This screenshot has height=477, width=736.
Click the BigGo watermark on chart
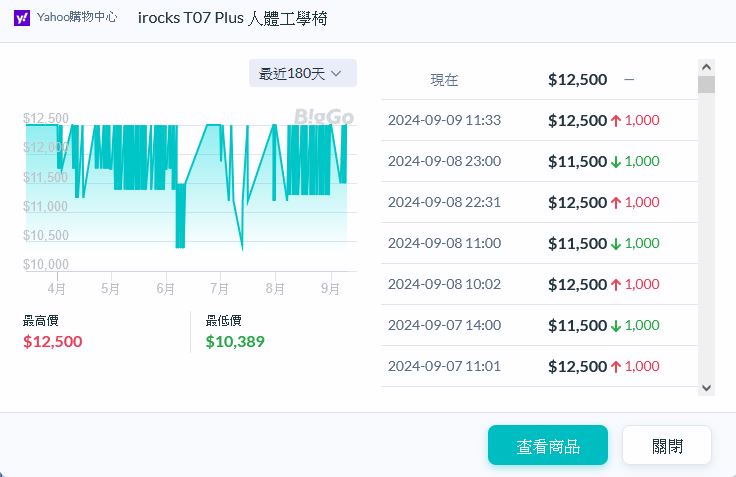[x=323, y=117]
